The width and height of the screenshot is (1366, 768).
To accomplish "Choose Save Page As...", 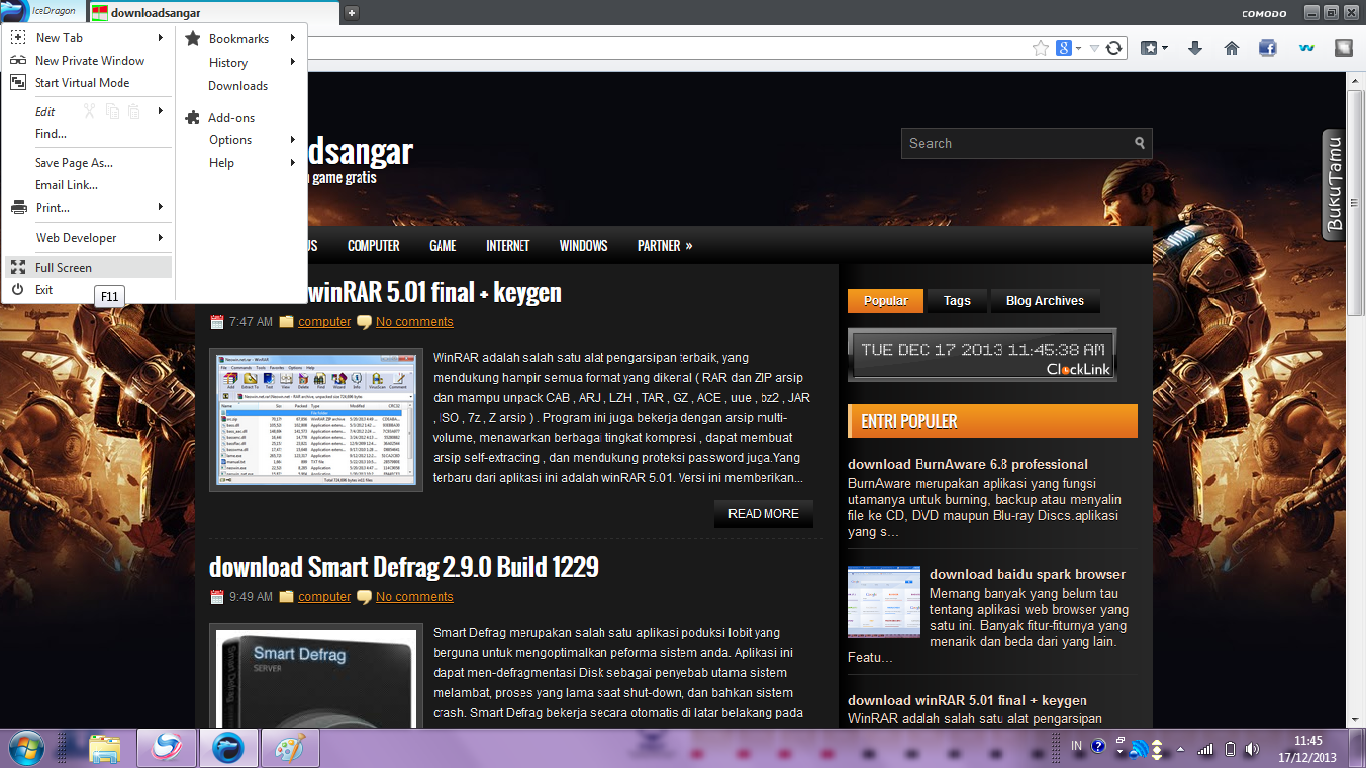I will pos(89,163).
